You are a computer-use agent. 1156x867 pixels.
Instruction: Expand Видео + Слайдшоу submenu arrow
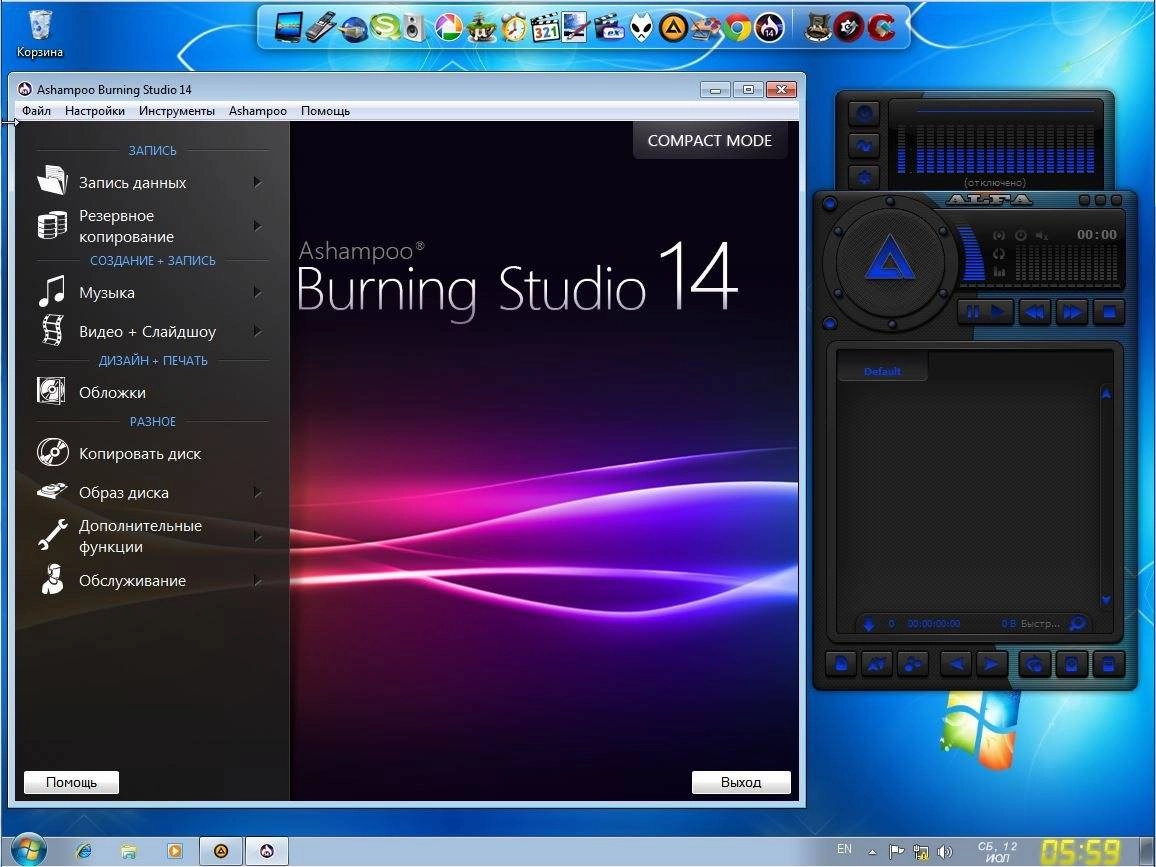point(257,330)
